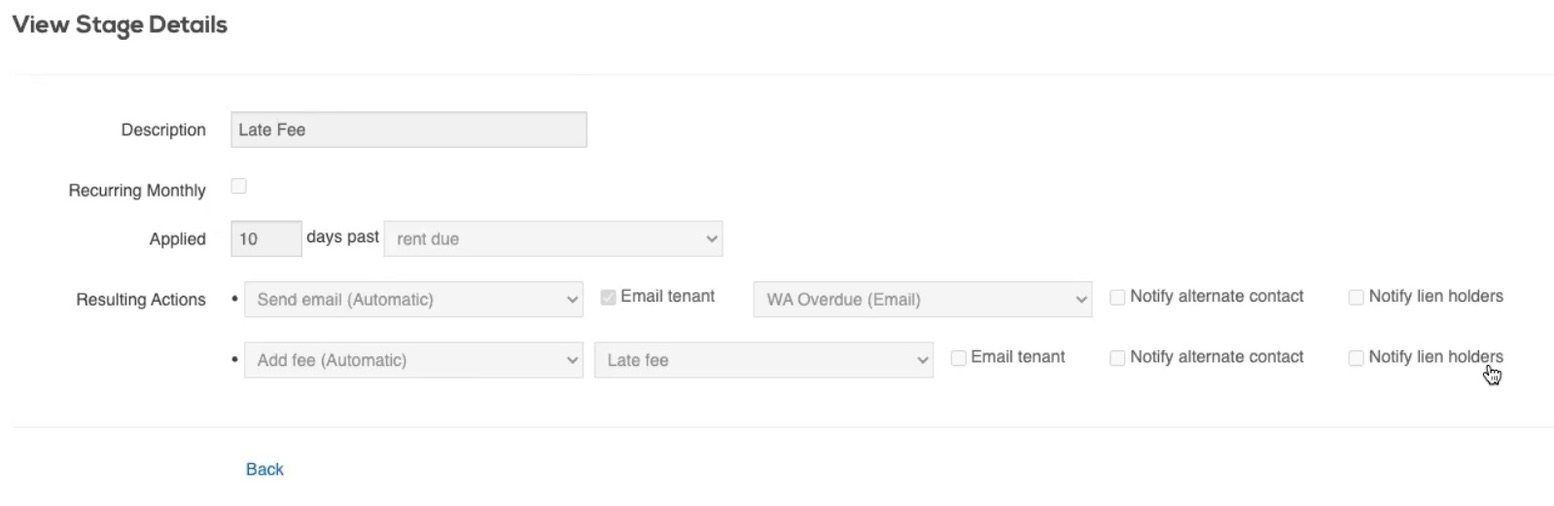Enable Notify alternate contact in Send email row

pos(1118,297)
